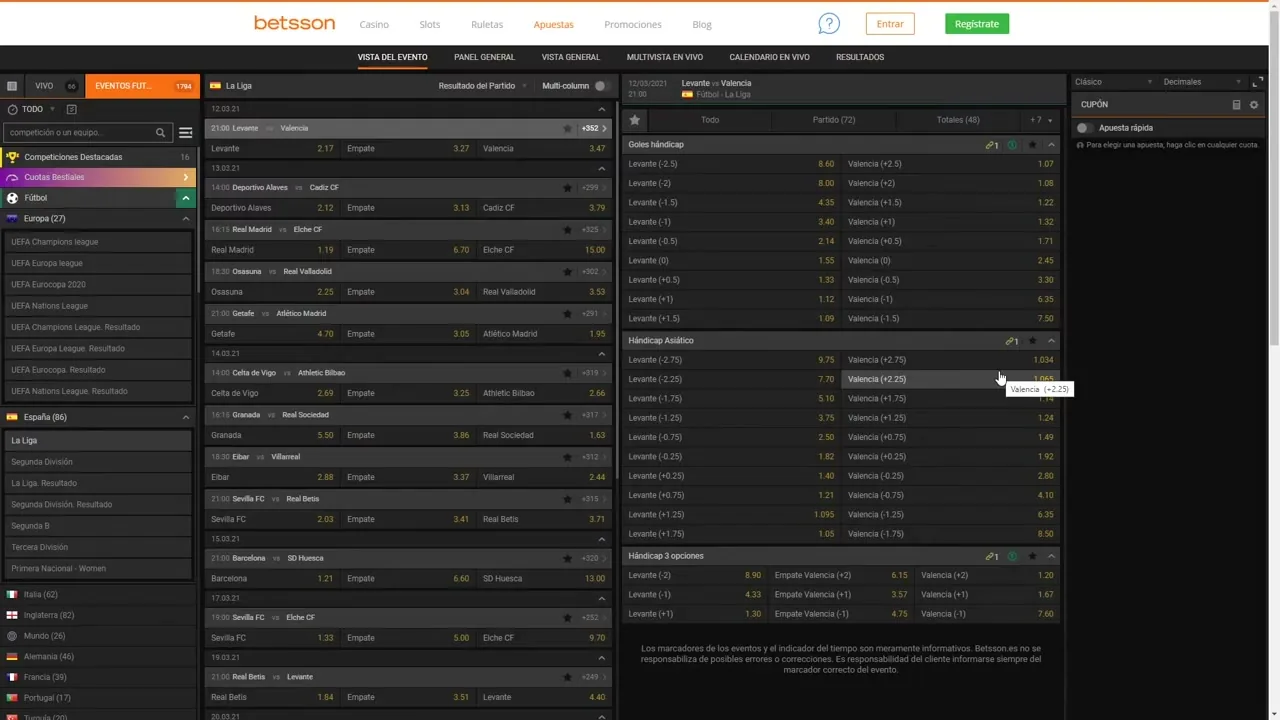Click the Regístrate button

click(977, 24)
